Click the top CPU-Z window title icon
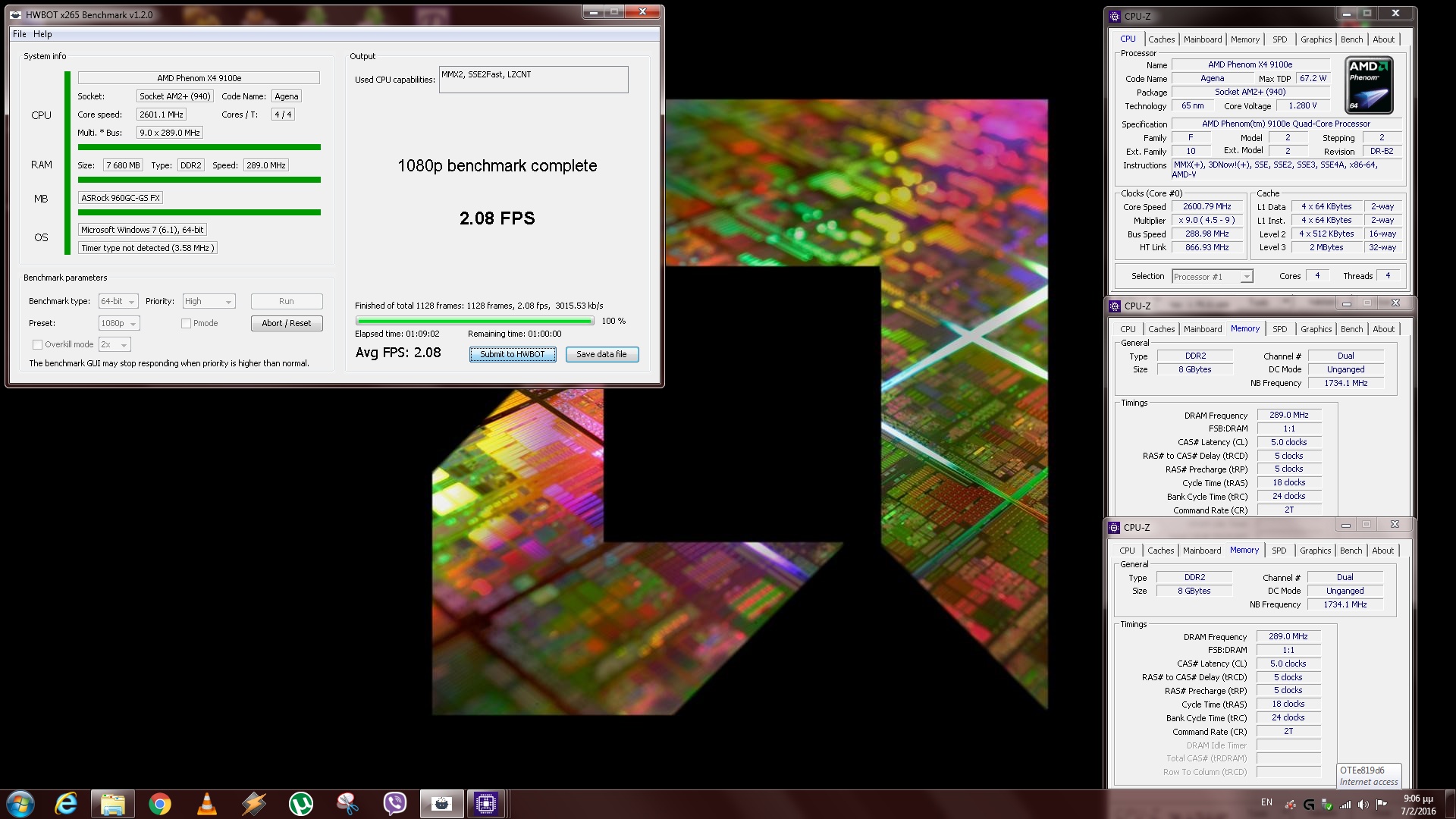Image resolution: width=1456 pixels, height=819 pixels. 1115,16
